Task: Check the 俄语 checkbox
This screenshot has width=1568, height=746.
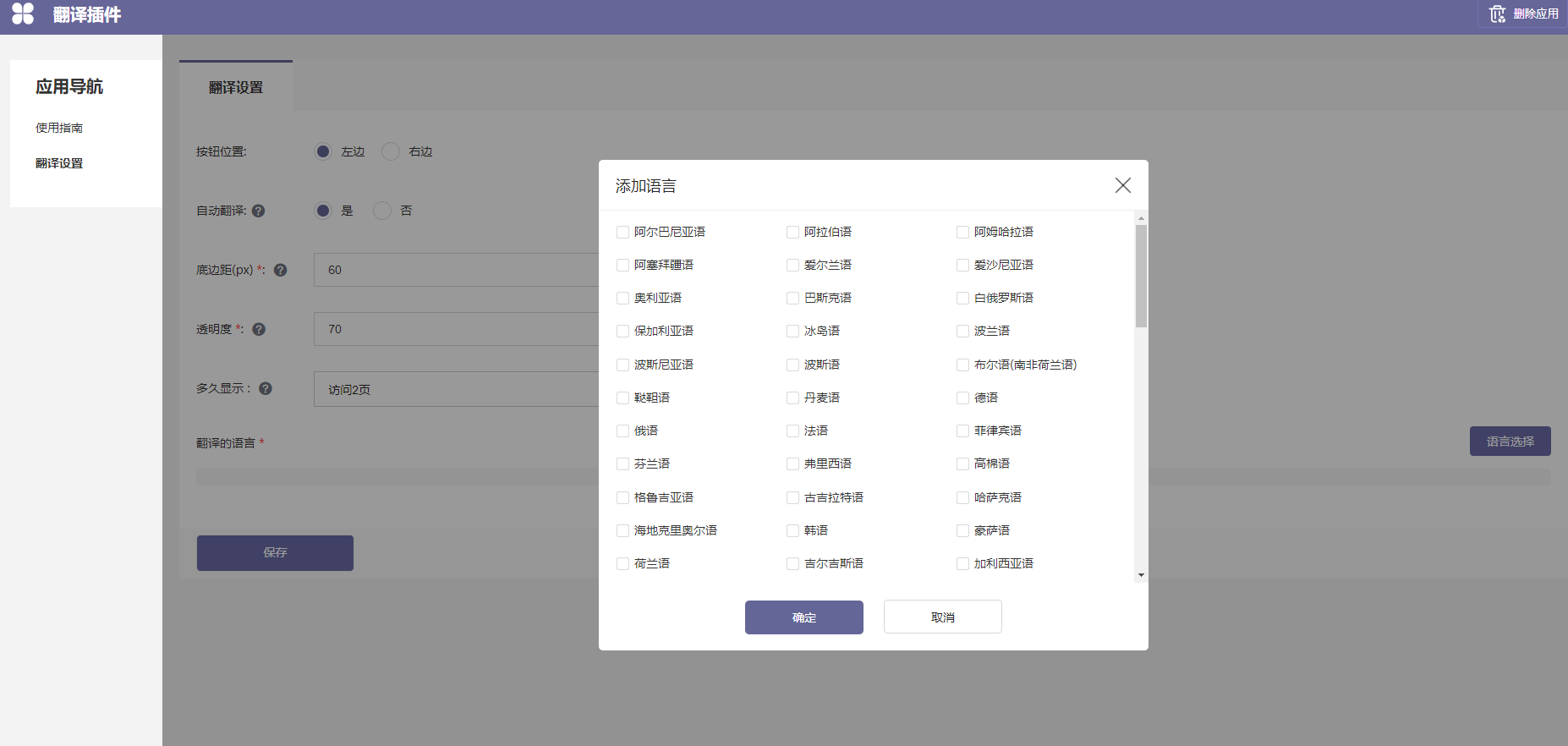Action: 622,431
